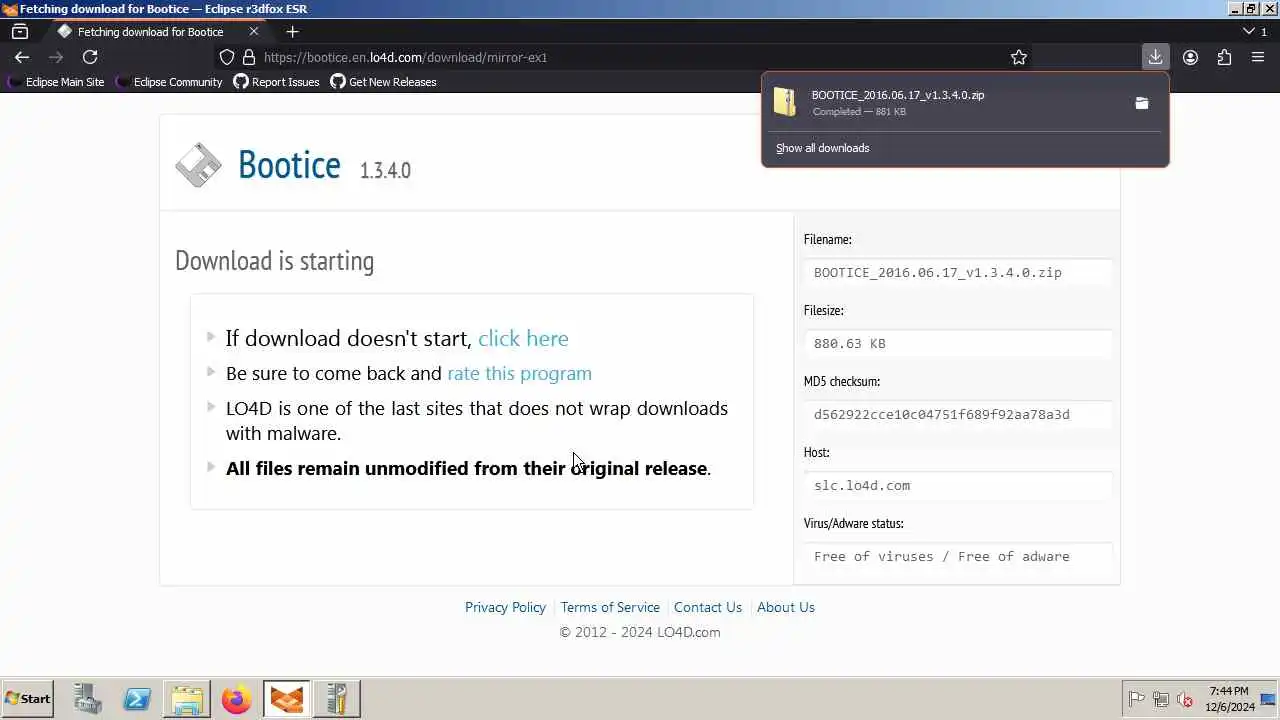Image resolution: width=1280 pixels, height=720 pixels.
Task: Open Firefox taskbar icon
Action: pyautogui.click(x=237, y=699)
